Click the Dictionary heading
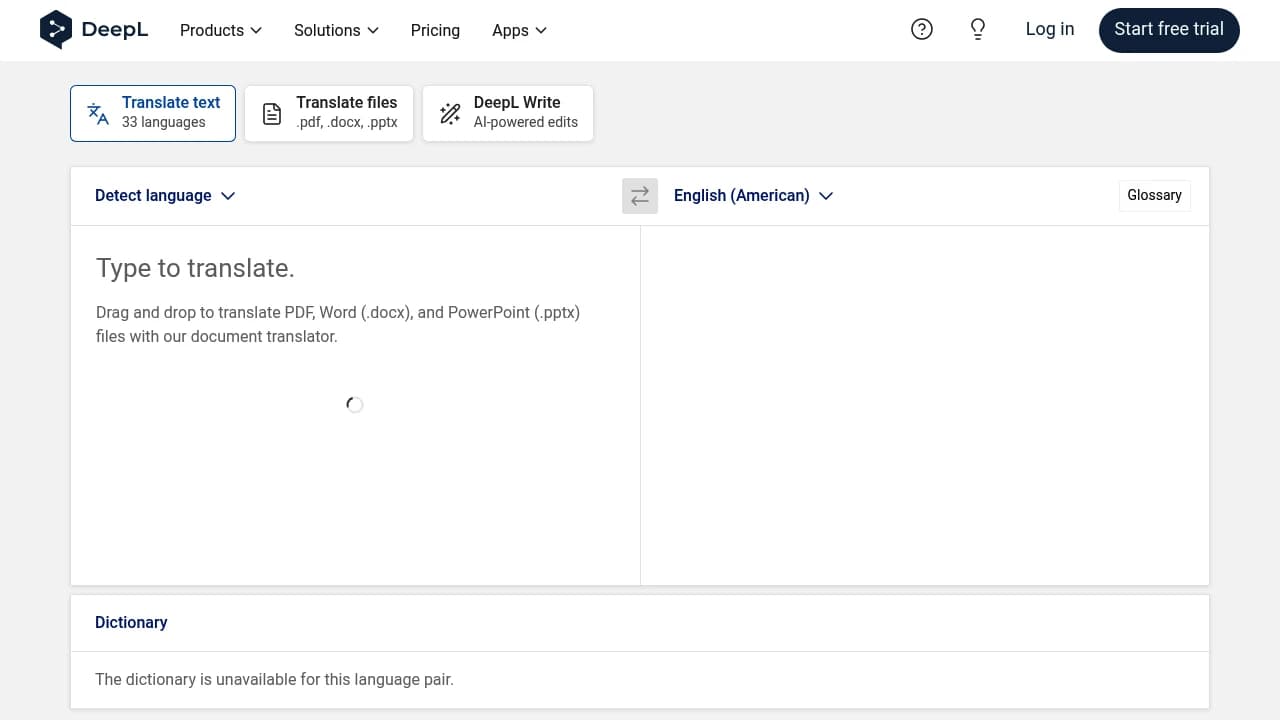Image resolution: width=1280 pixels, height=720 pixels. pos(131,622)
